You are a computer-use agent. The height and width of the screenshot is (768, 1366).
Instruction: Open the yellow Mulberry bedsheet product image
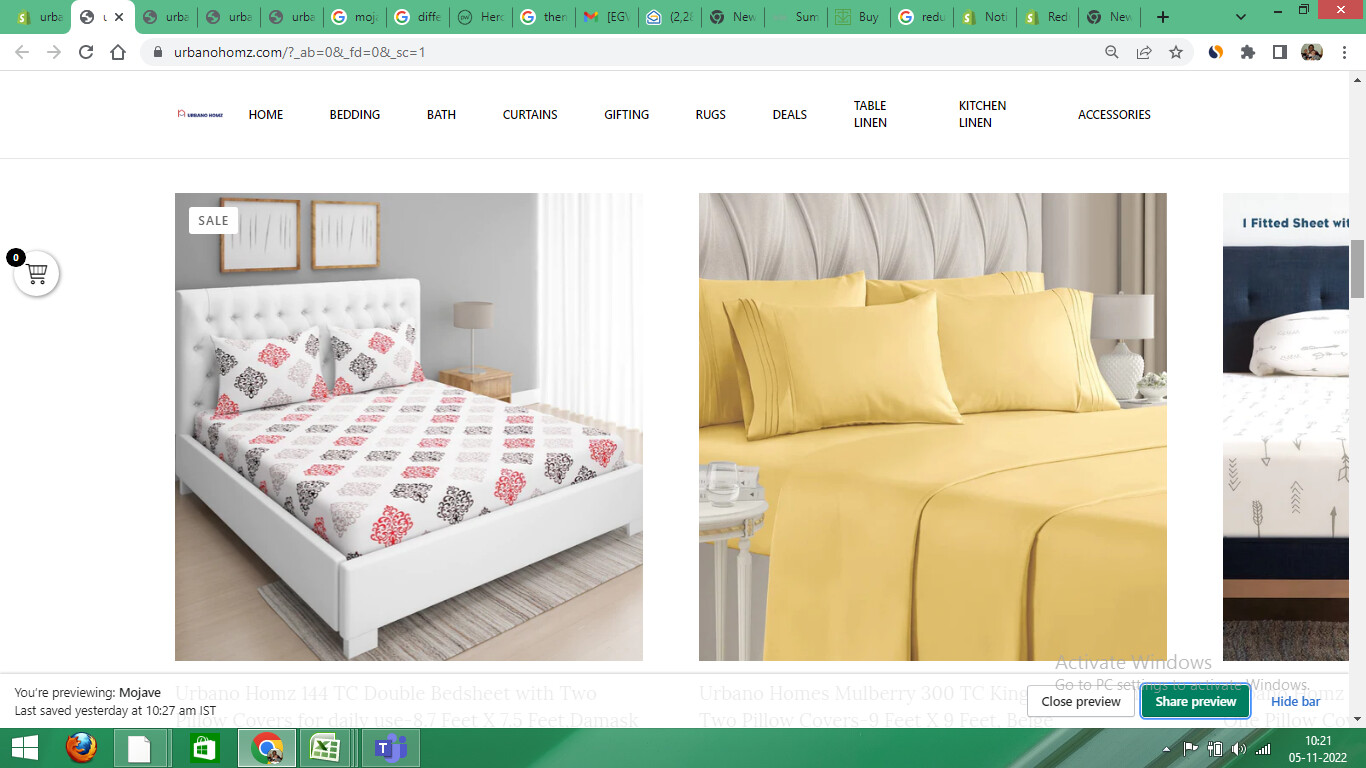coord(933,427)
